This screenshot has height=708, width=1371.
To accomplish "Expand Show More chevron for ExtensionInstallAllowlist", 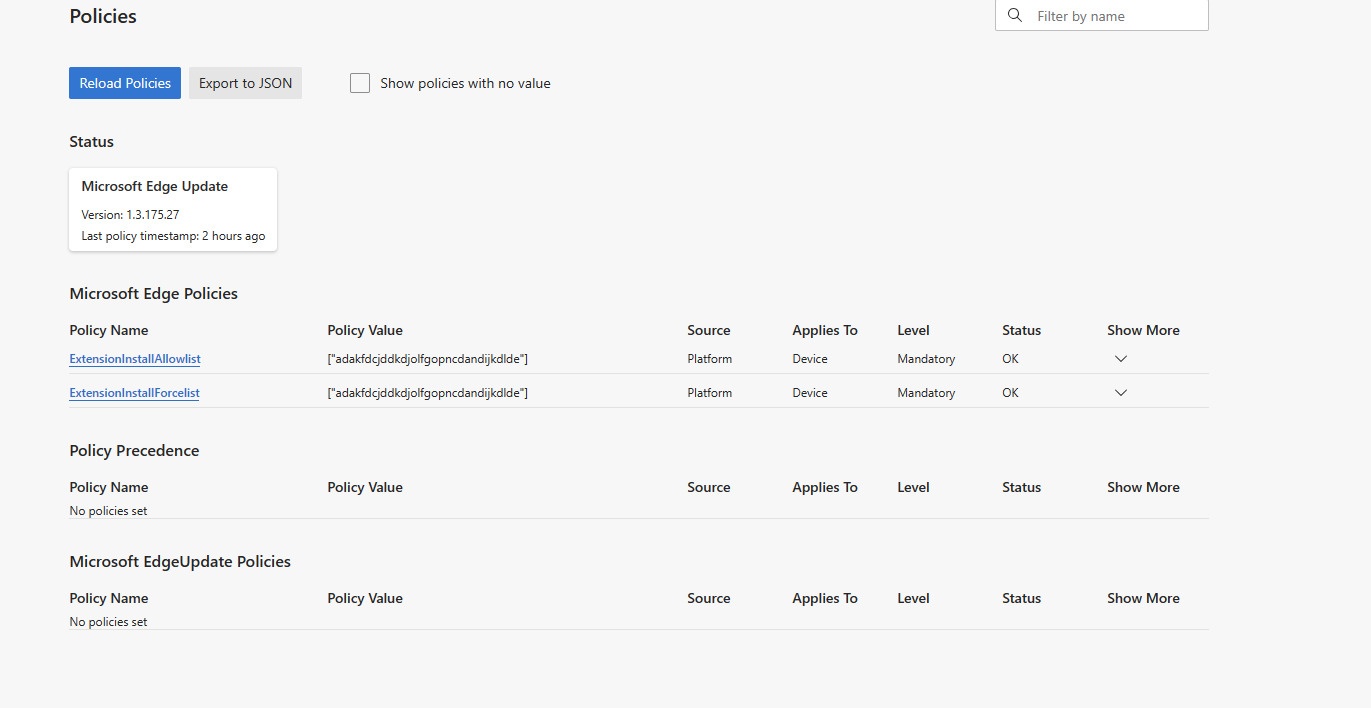I will (1120, 359).
